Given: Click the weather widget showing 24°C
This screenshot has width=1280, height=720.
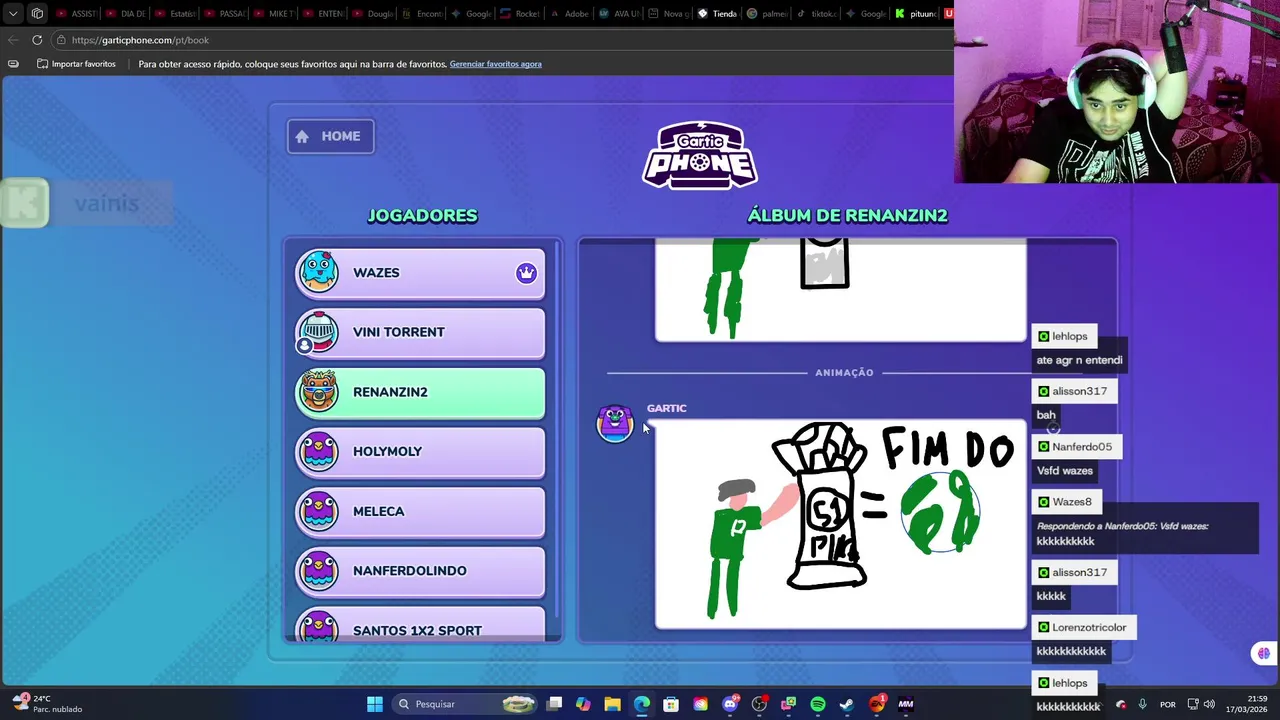Looking at the screenshot, I should pos(48,704).
